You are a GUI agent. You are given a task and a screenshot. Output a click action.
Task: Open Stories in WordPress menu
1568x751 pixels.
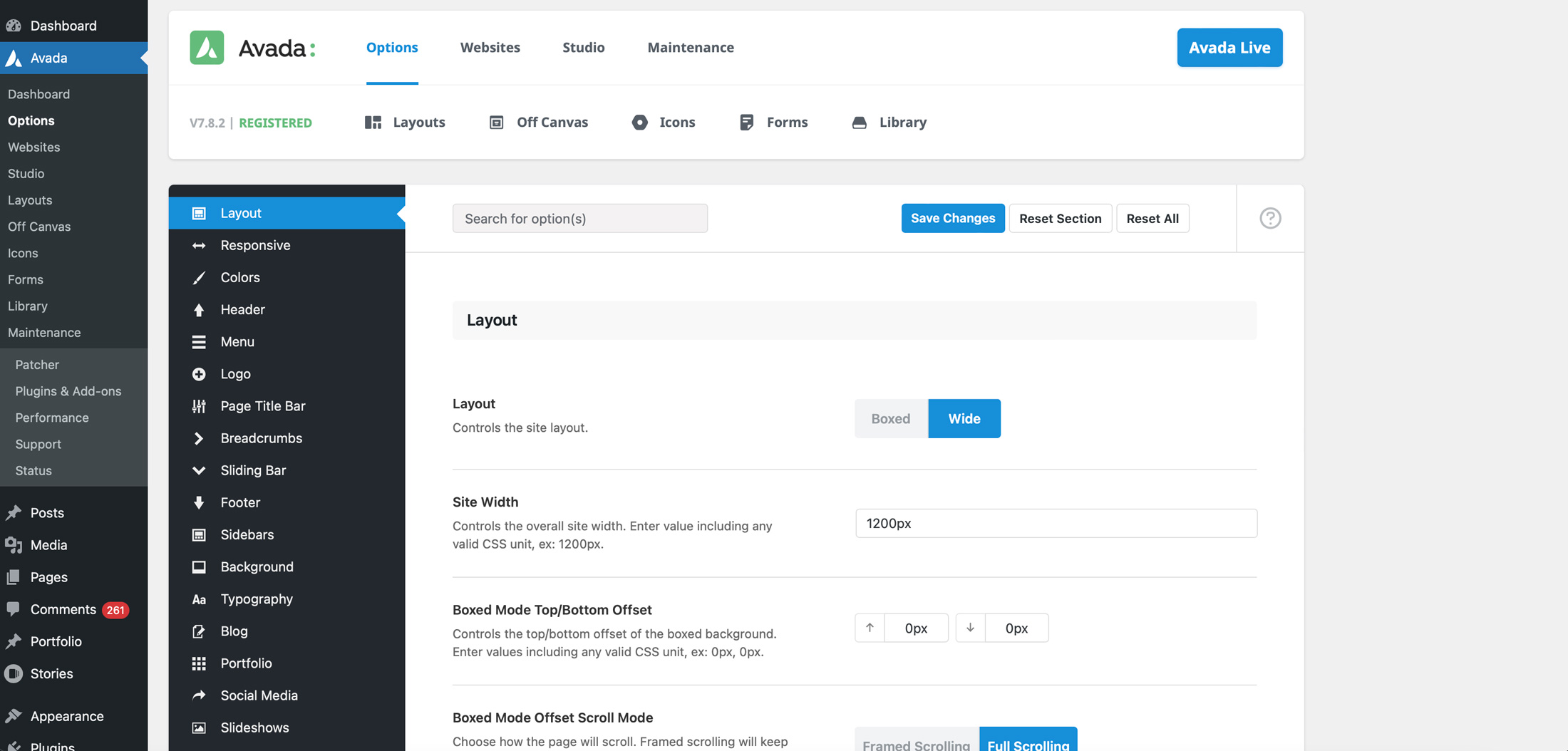click(51, 673)
